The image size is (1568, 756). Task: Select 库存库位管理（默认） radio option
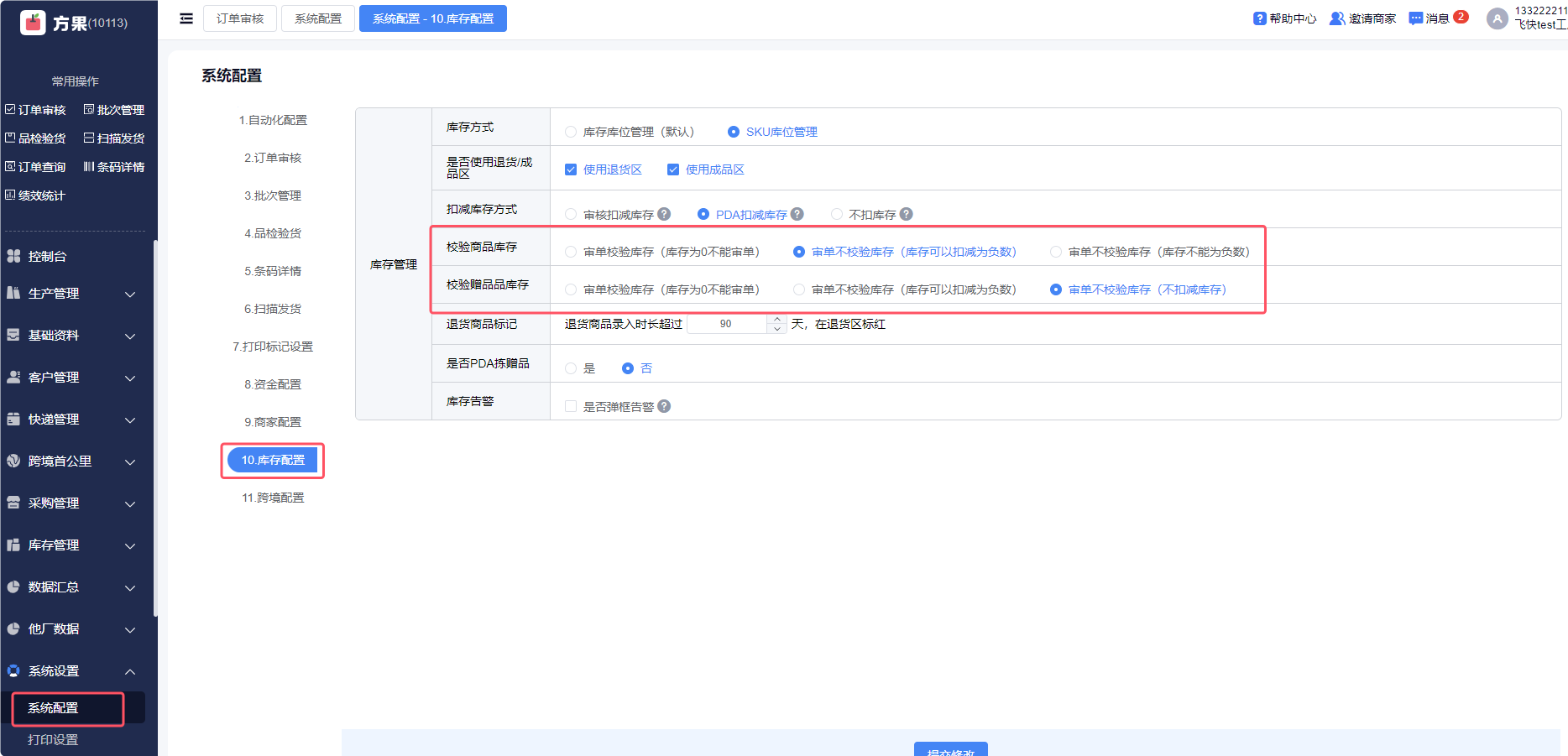click(571, 132)
